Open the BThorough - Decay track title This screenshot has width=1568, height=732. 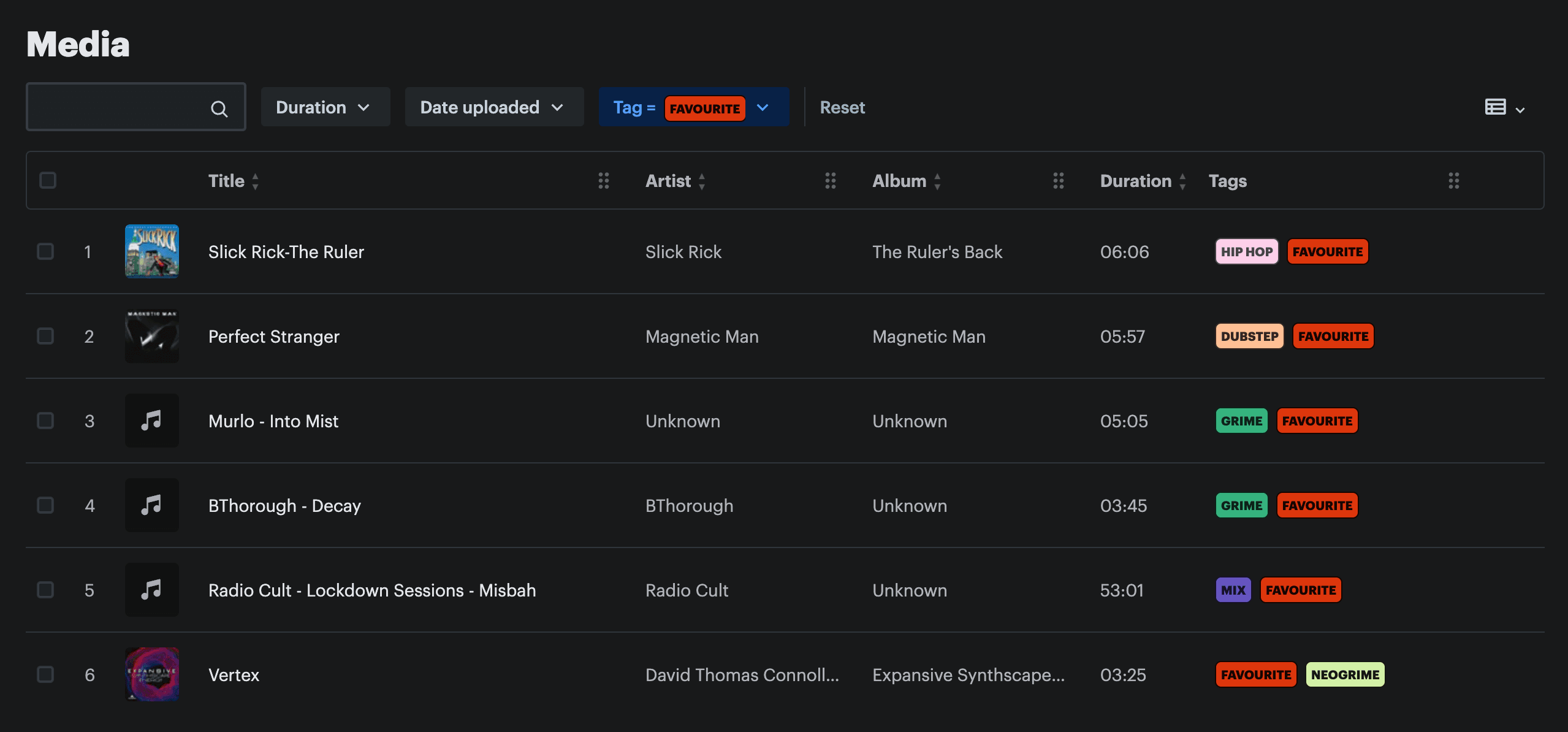[x=284, y=506]
